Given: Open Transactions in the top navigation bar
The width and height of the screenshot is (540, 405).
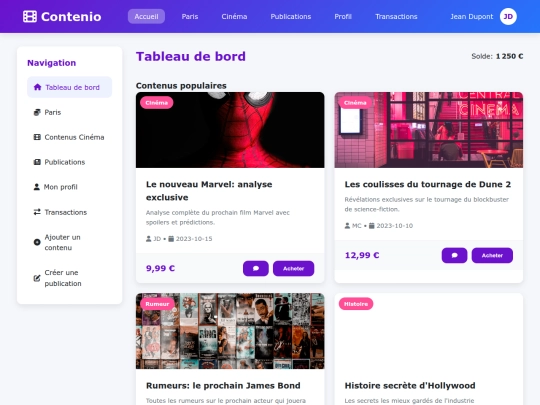Looking at the screenshot, I should [396, 17].
